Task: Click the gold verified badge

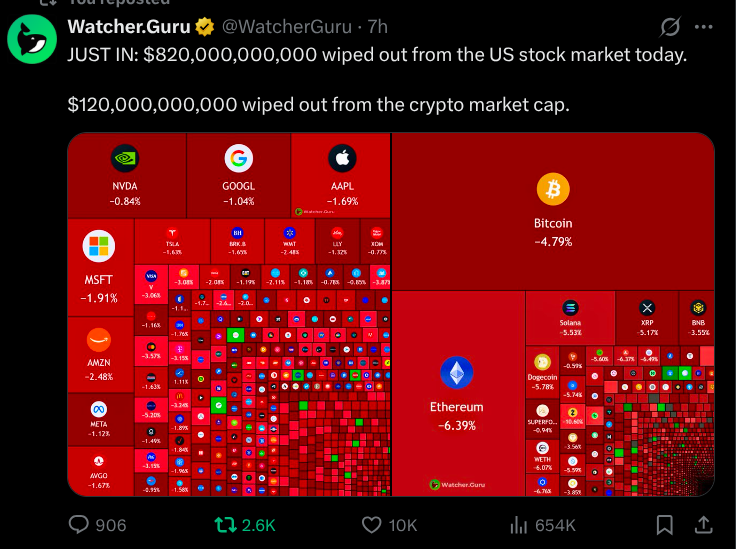Action: (x=203, y=26)
